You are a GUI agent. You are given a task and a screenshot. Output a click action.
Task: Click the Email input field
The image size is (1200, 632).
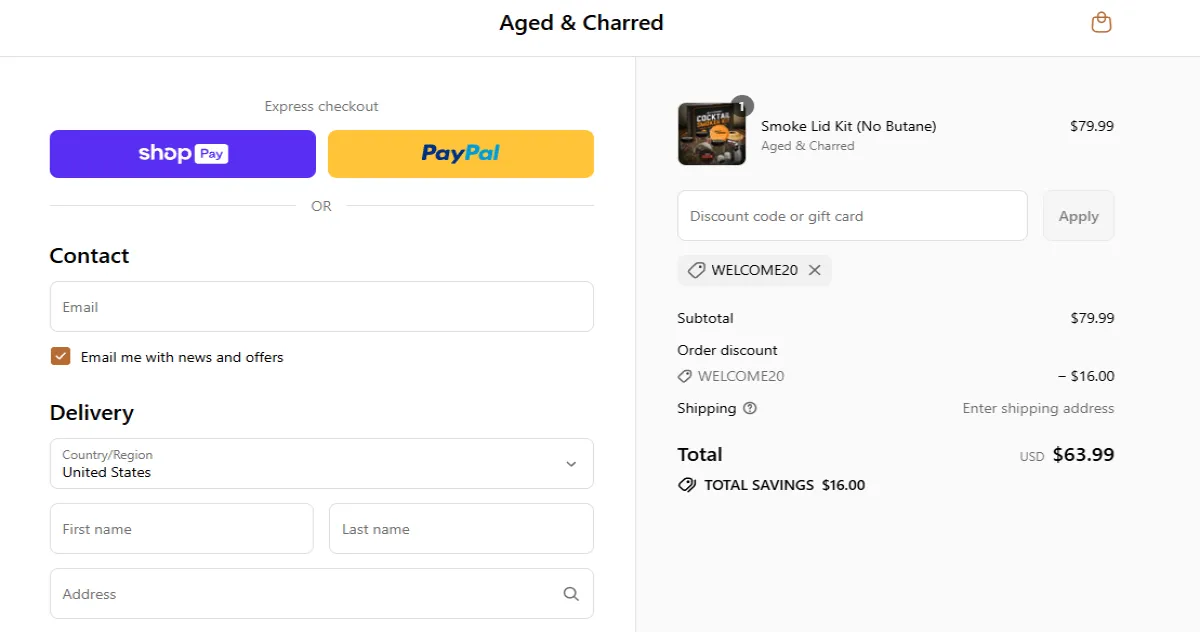point(321,306)
